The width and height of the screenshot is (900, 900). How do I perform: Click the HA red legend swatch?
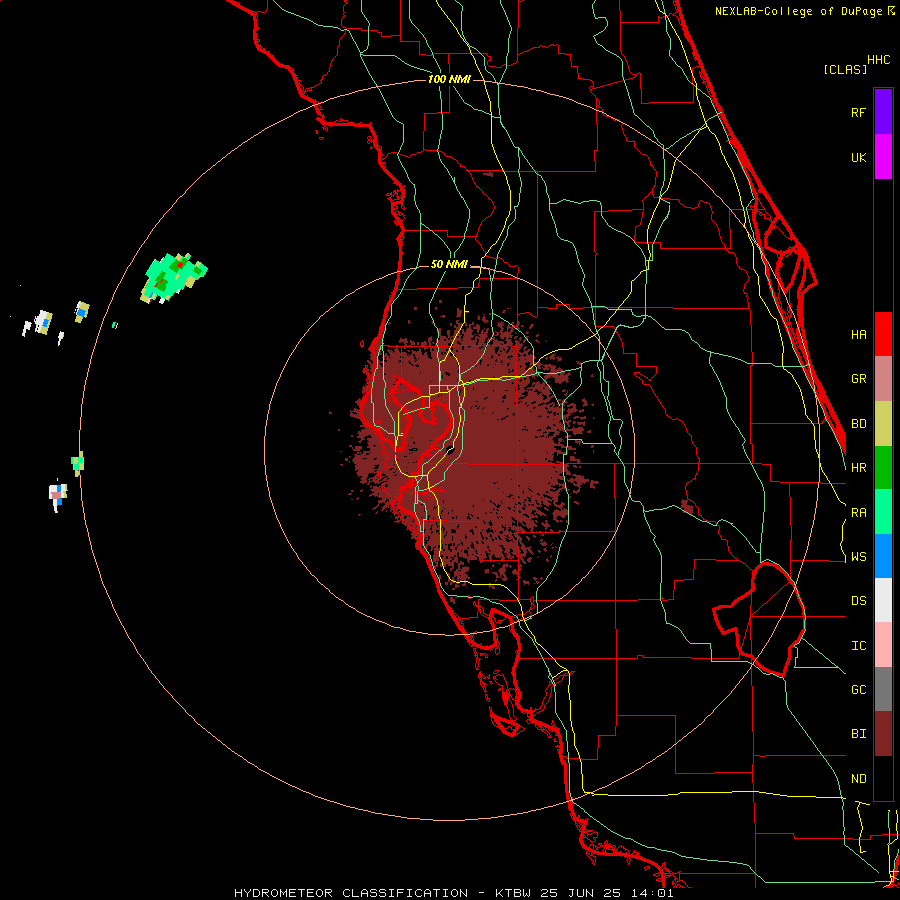click(x=883, y=334)
